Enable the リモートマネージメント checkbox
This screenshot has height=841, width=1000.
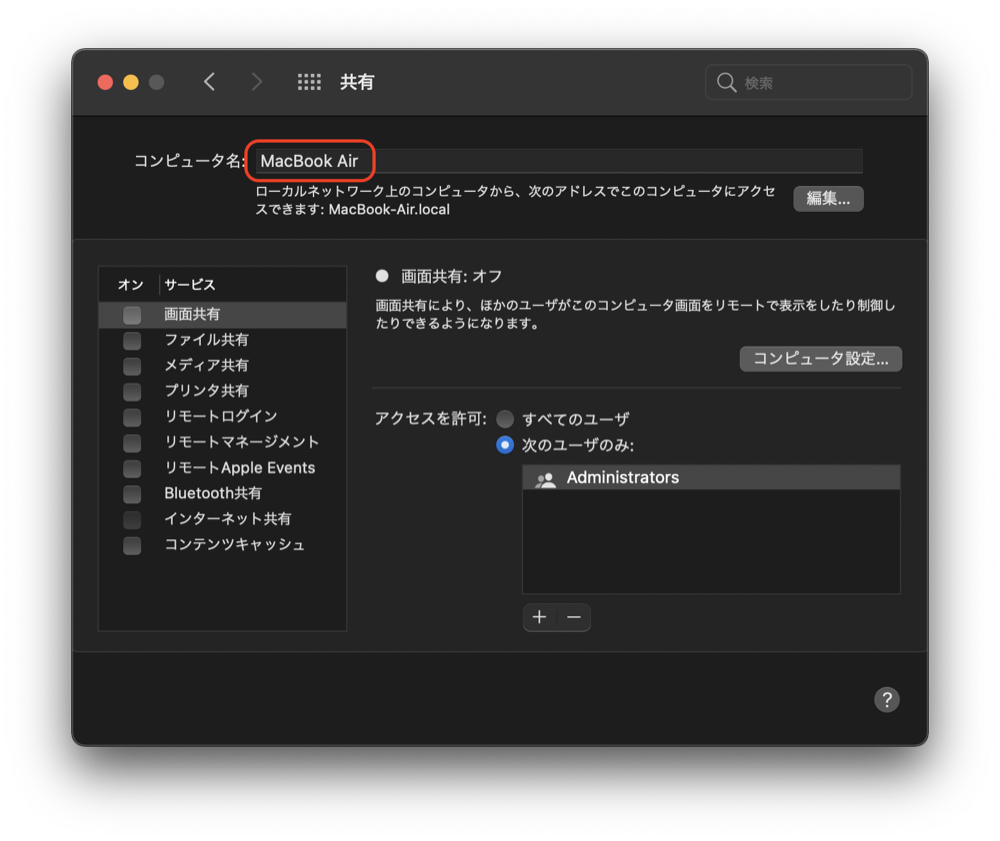pos(132,442)
